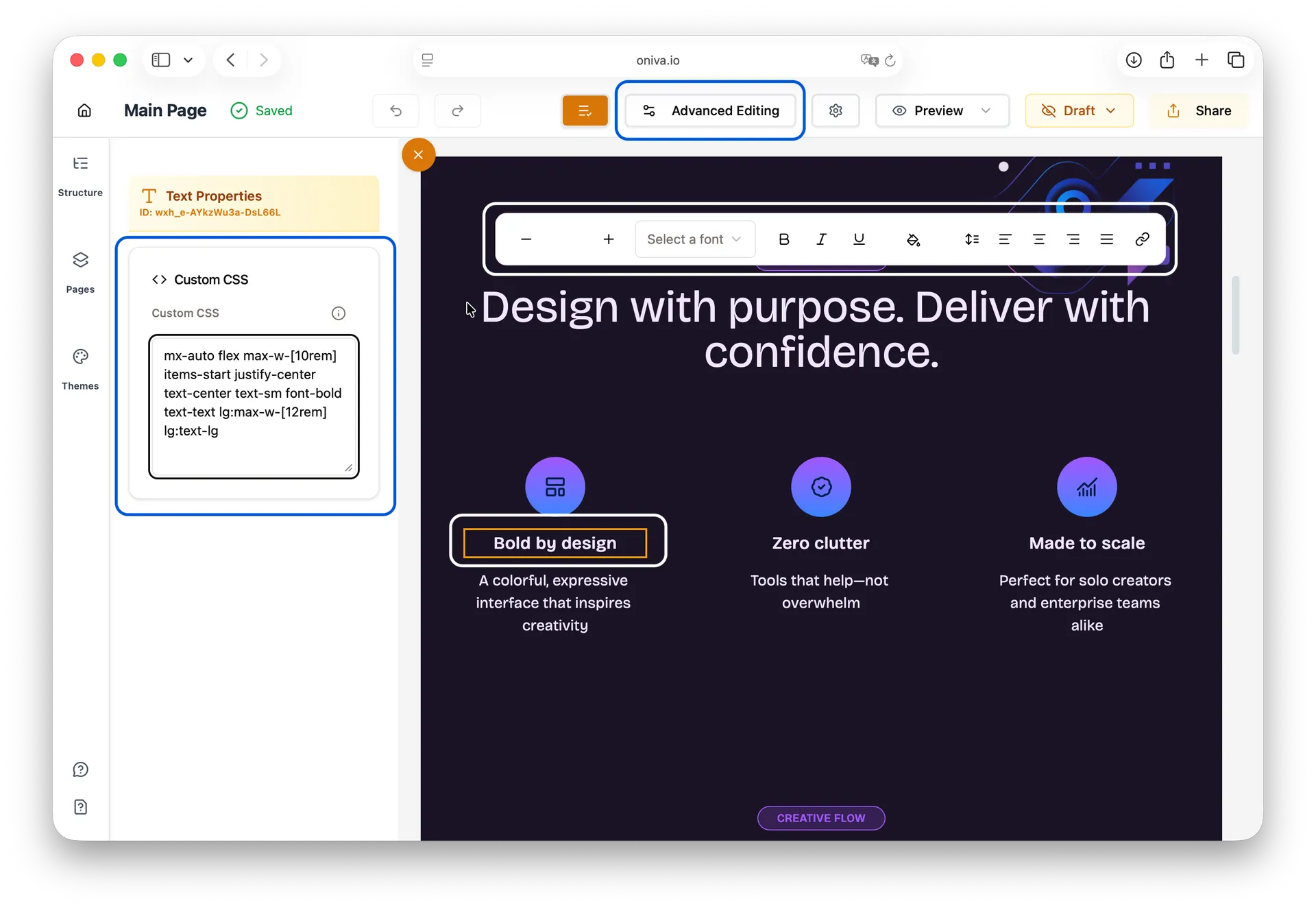Viewport: 1316px width, 910px height.
Task: Toggle center text alignment
Action: tap(1039, 239)
